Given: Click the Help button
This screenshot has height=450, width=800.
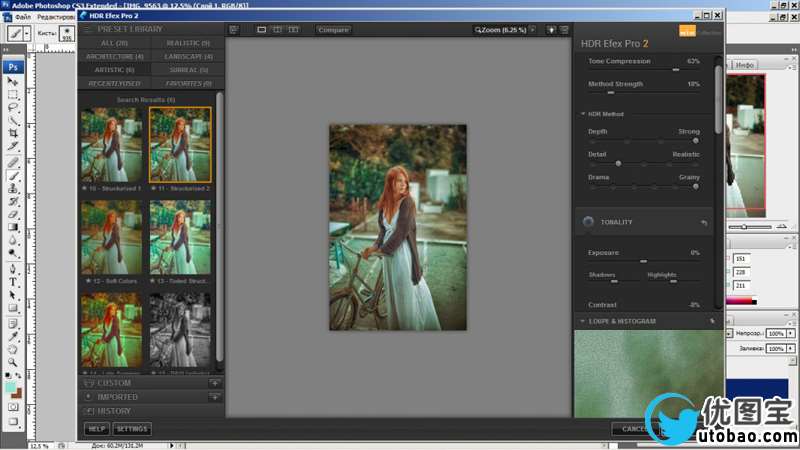Looking at the screenshot, I should point(96,429).
